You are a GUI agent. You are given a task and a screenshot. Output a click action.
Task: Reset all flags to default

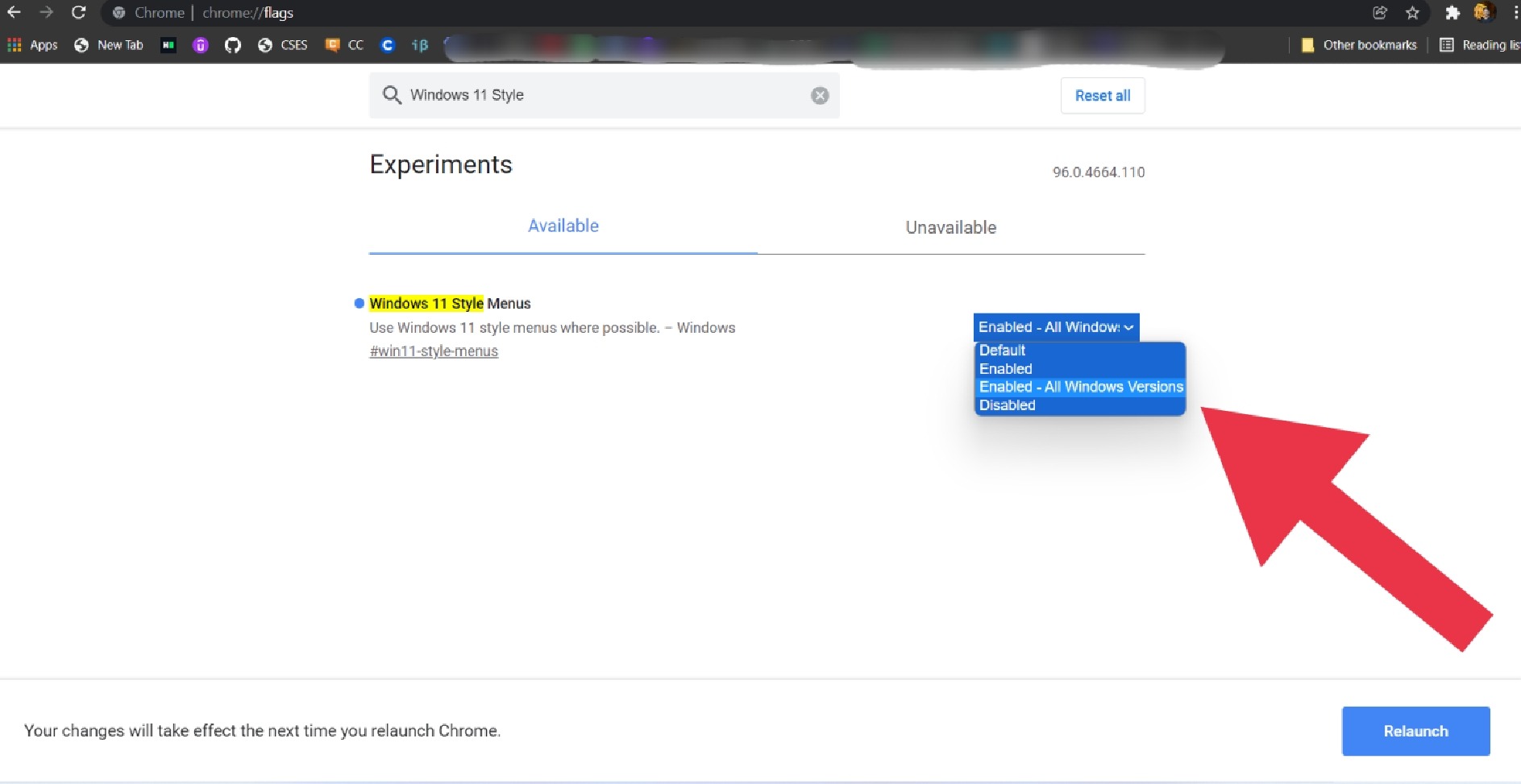1103,96
